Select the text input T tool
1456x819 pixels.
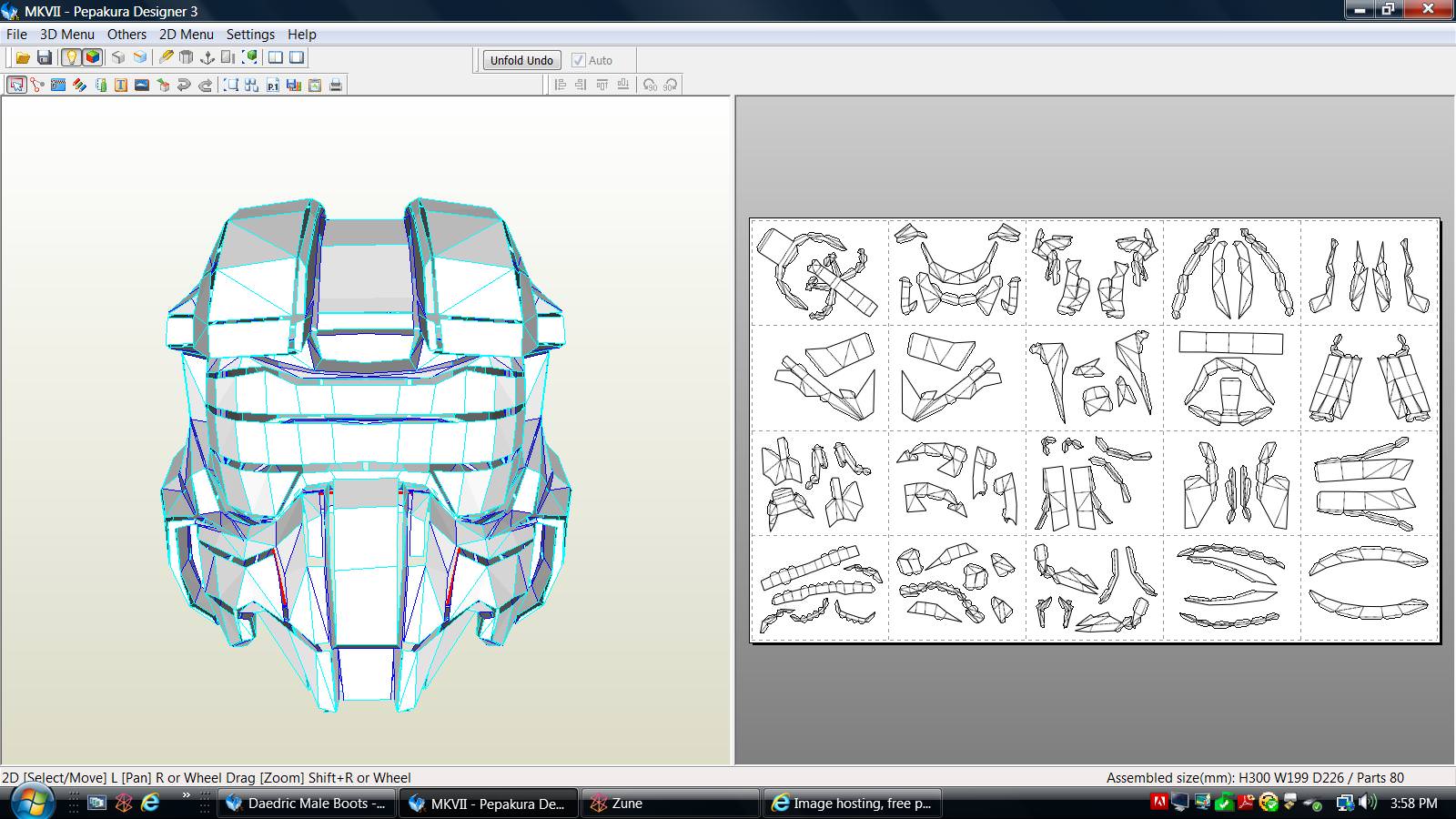[x=121, y=85]
